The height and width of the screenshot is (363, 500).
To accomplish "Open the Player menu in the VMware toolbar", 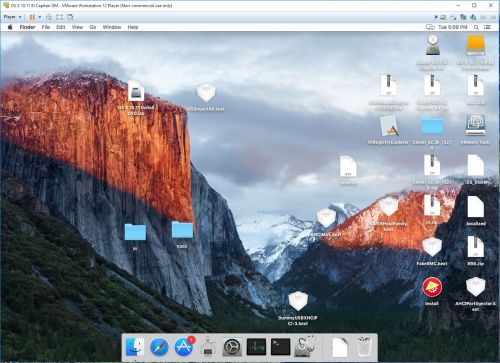I will (12, 17).
